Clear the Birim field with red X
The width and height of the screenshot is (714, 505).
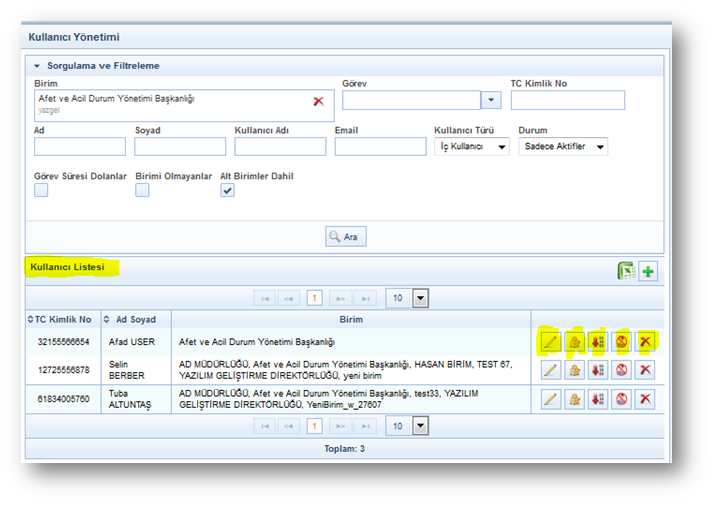(318, 101)
